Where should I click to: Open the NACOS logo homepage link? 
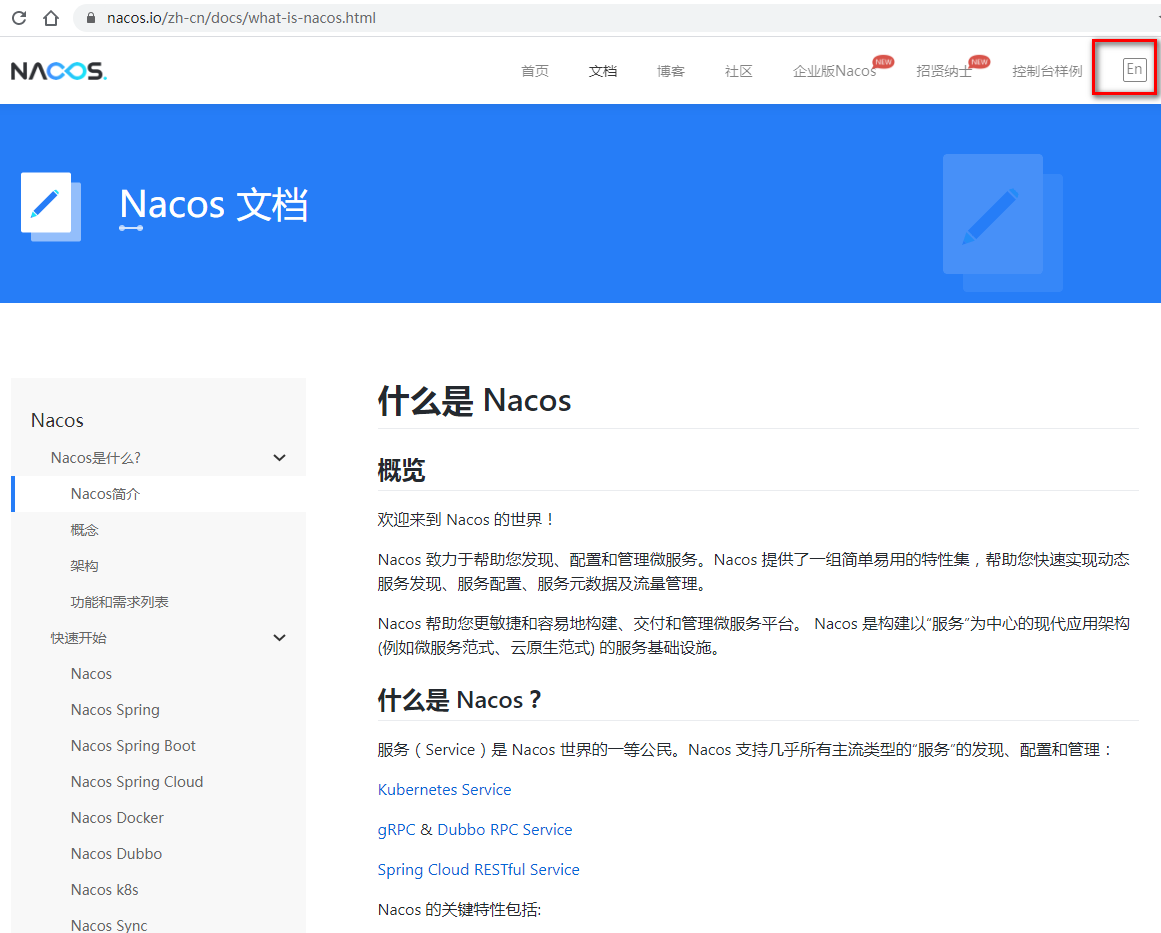click(58, 71)
